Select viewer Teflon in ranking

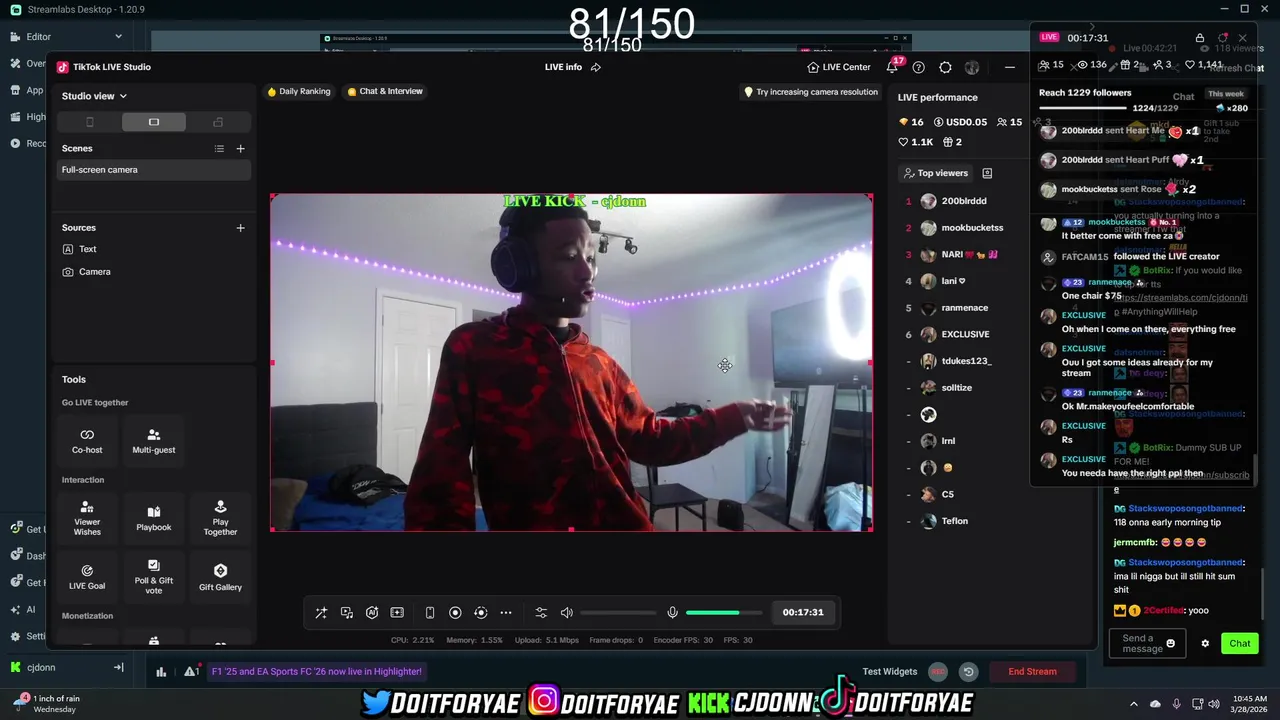coord(955,521)
